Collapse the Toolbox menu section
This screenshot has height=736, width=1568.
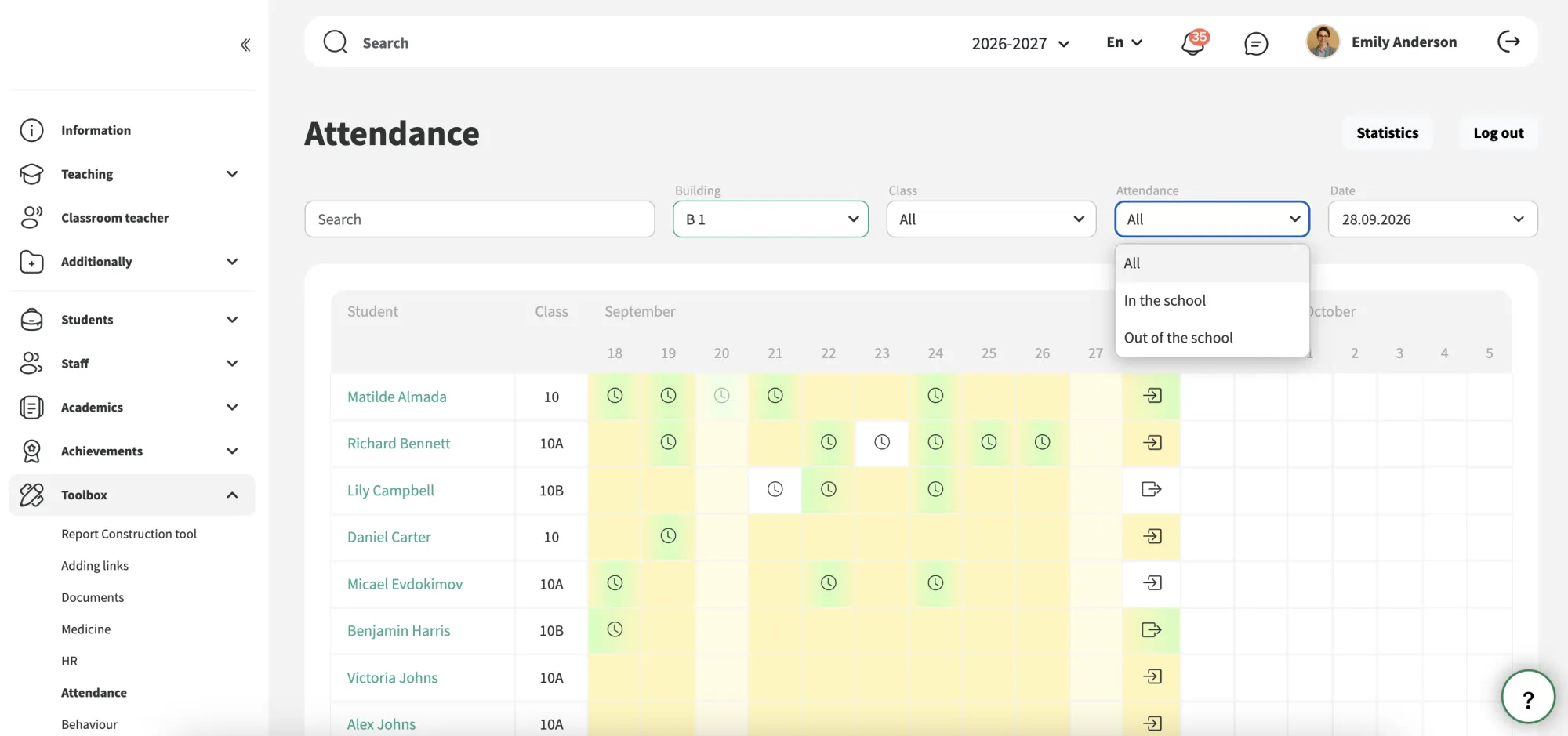[x=132, y=495]
